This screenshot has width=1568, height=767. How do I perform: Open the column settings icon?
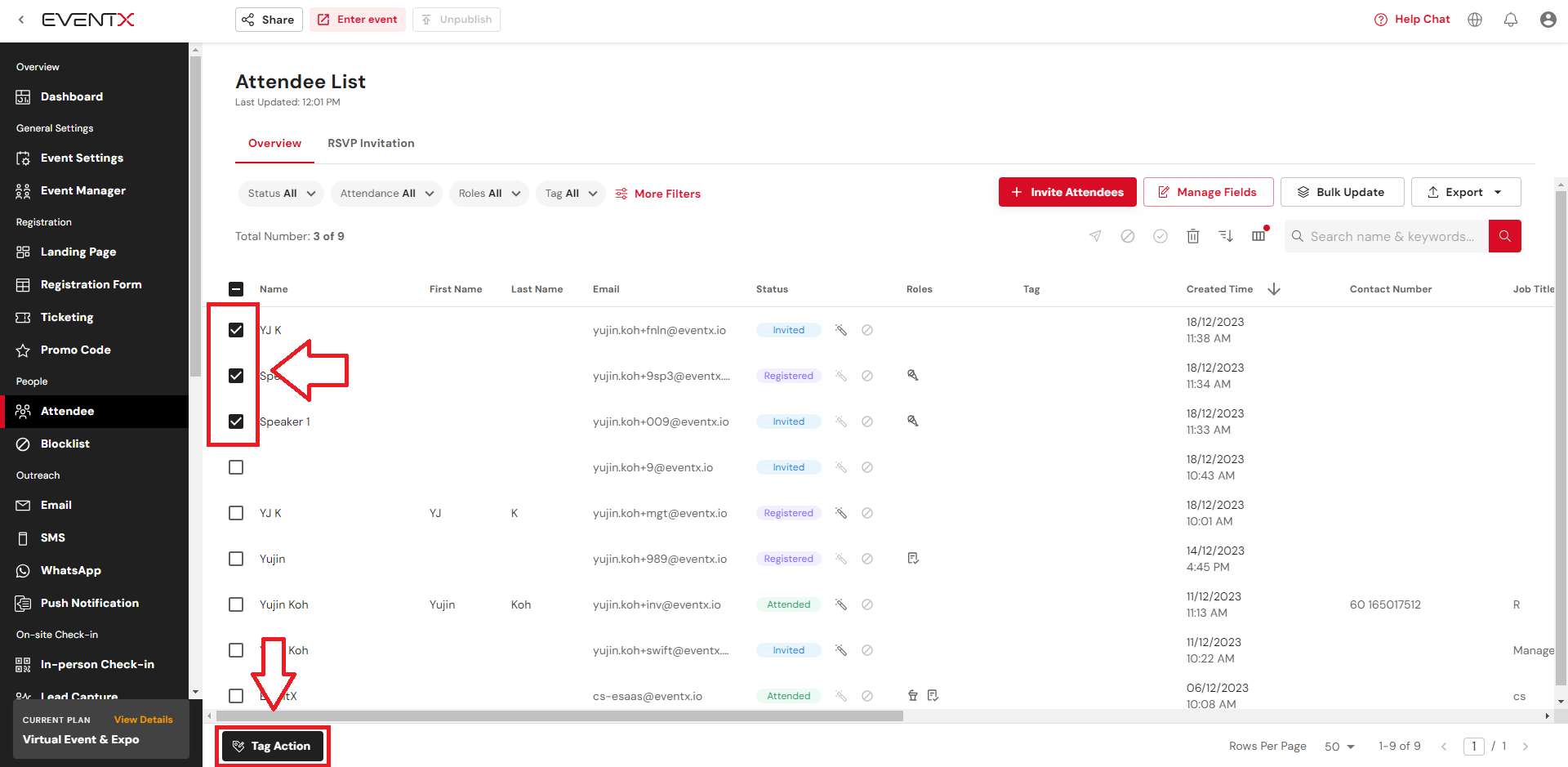click(1258, 236)
